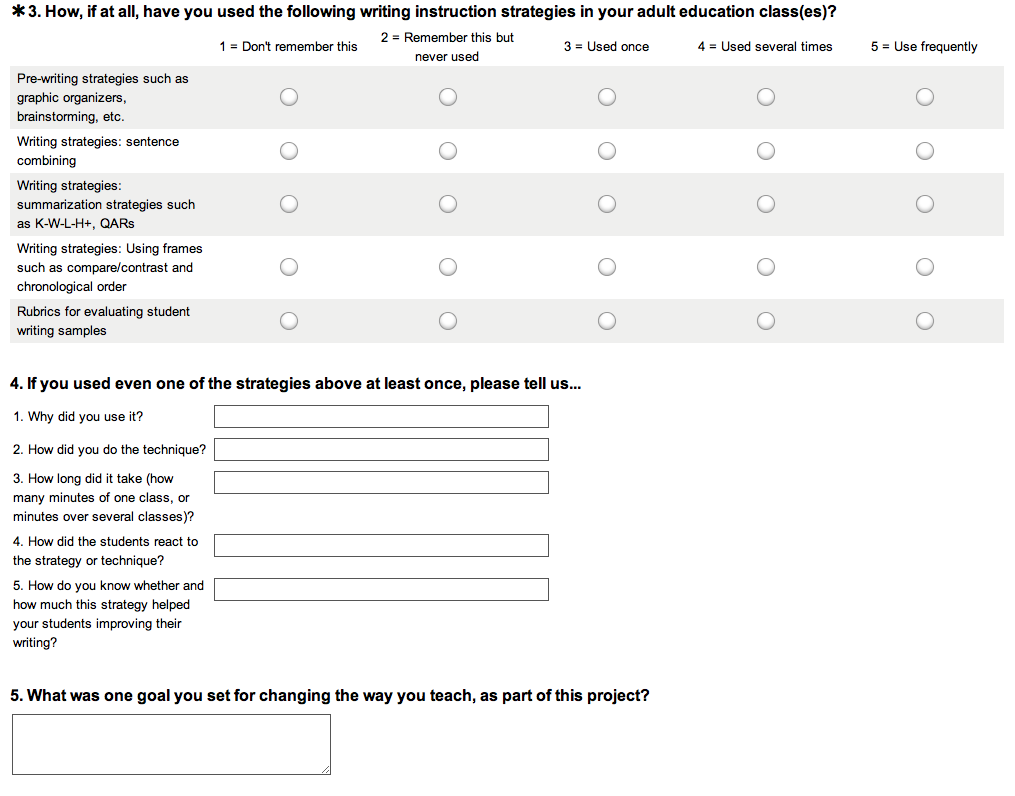The width and height of the screenshot is (1015, 796).
Task: Mark 'Remember this but never used' for sentence combining
Action: click(448, 151)
